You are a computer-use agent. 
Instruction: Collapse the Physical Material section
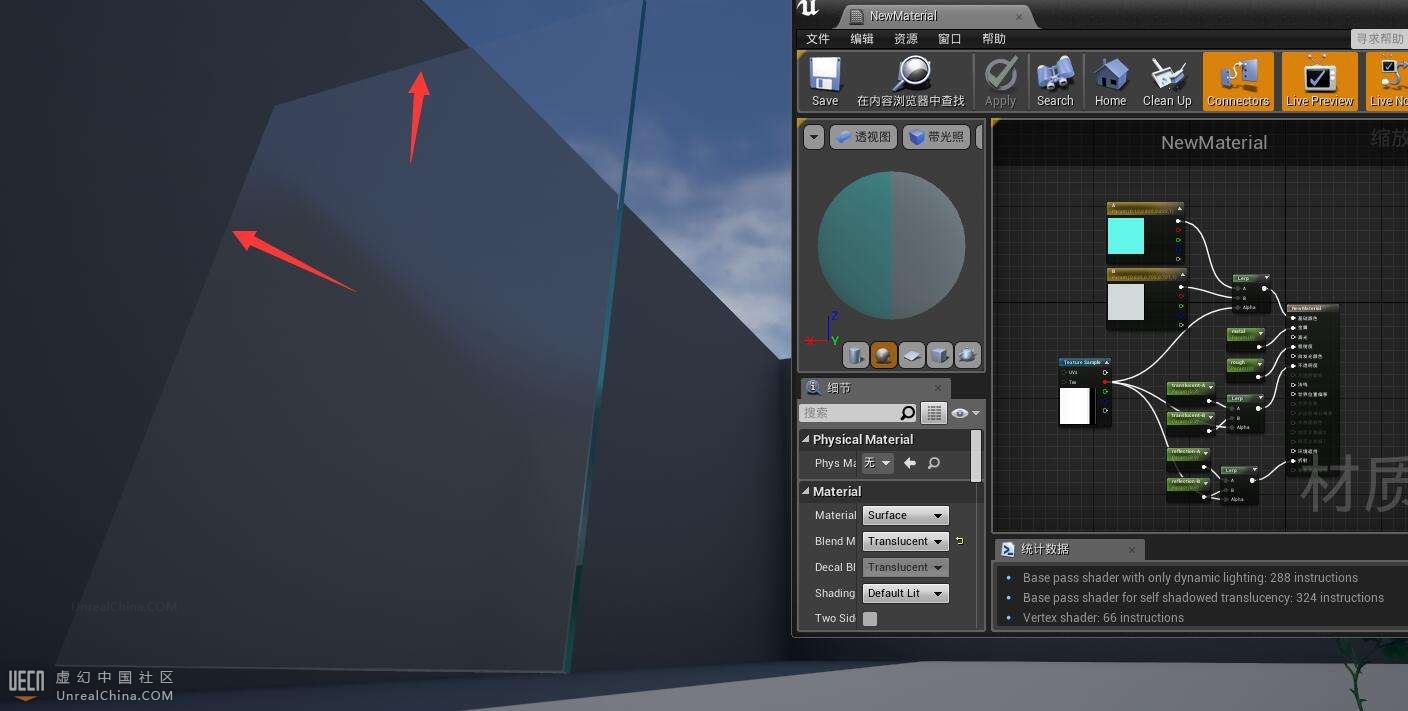tap(806, 439)
